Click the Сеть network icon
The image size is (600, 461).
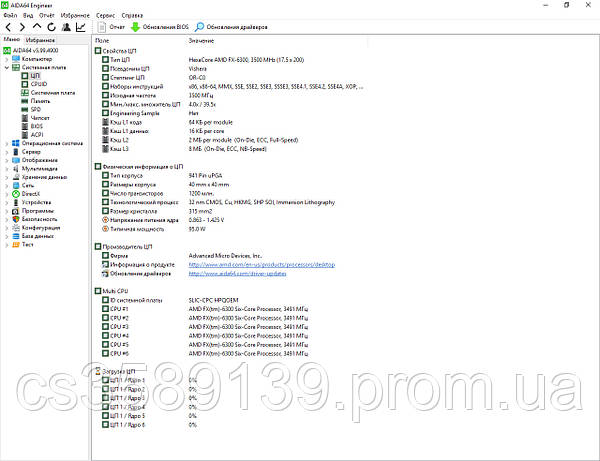coord(16,185)
